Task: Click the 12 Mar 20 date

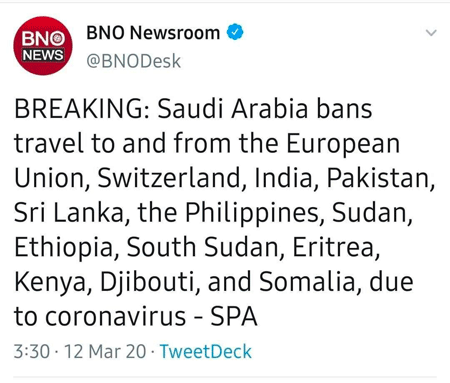Action: pos(105,351)
